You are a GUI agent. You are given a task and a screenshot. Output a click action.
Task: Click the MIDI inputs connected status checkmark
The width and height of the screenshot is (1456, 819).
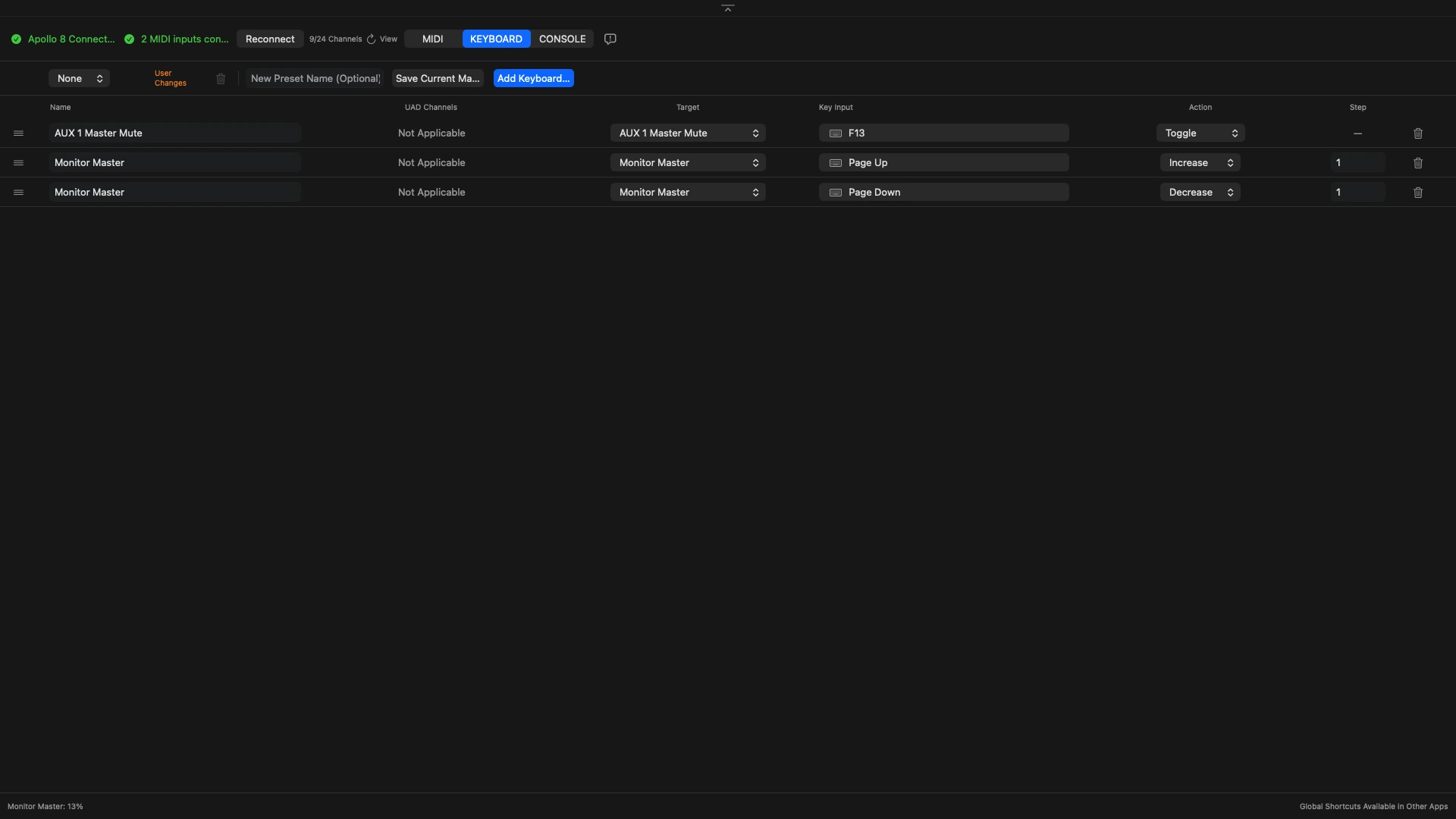[129, 39]
